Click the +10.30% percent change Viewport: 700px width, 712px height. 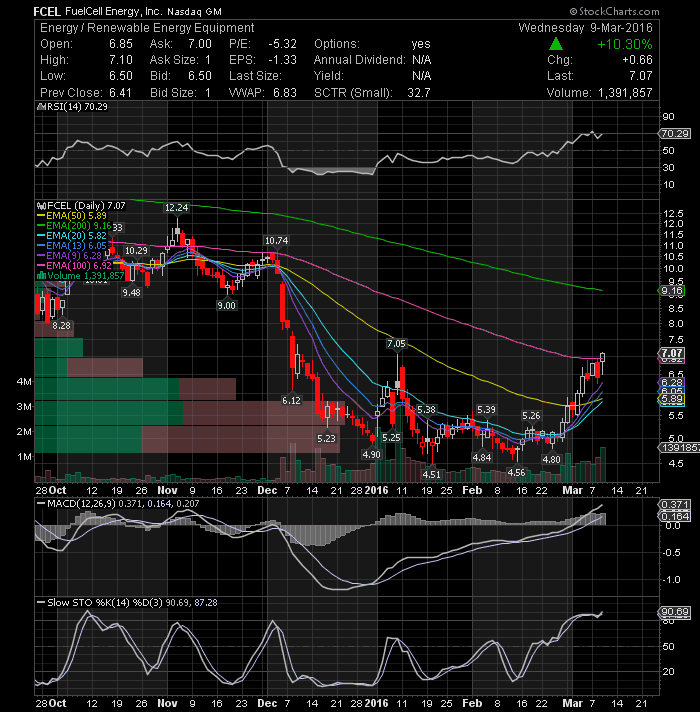tap(625, 44)
